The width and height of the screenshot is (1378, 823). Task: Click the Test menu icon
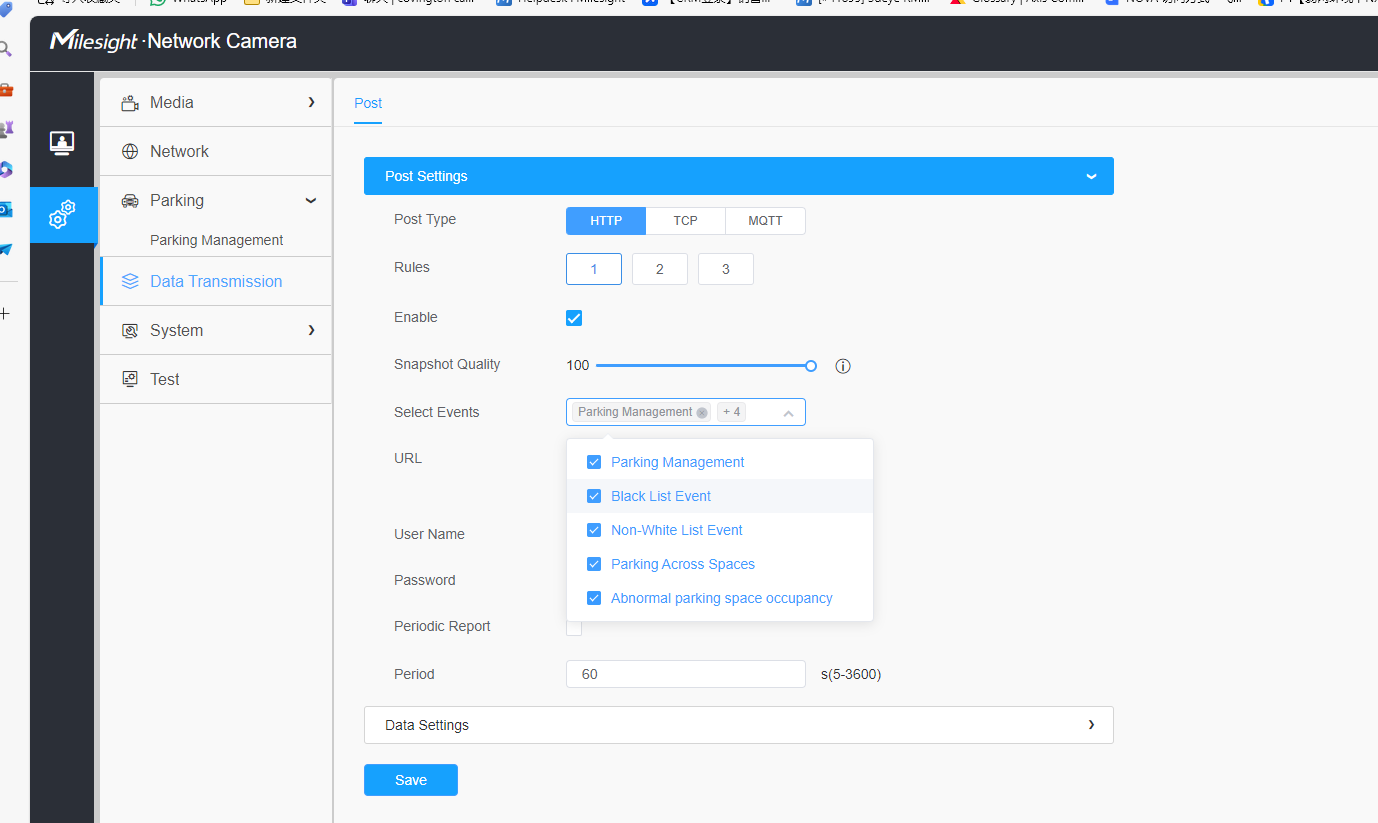130,379
